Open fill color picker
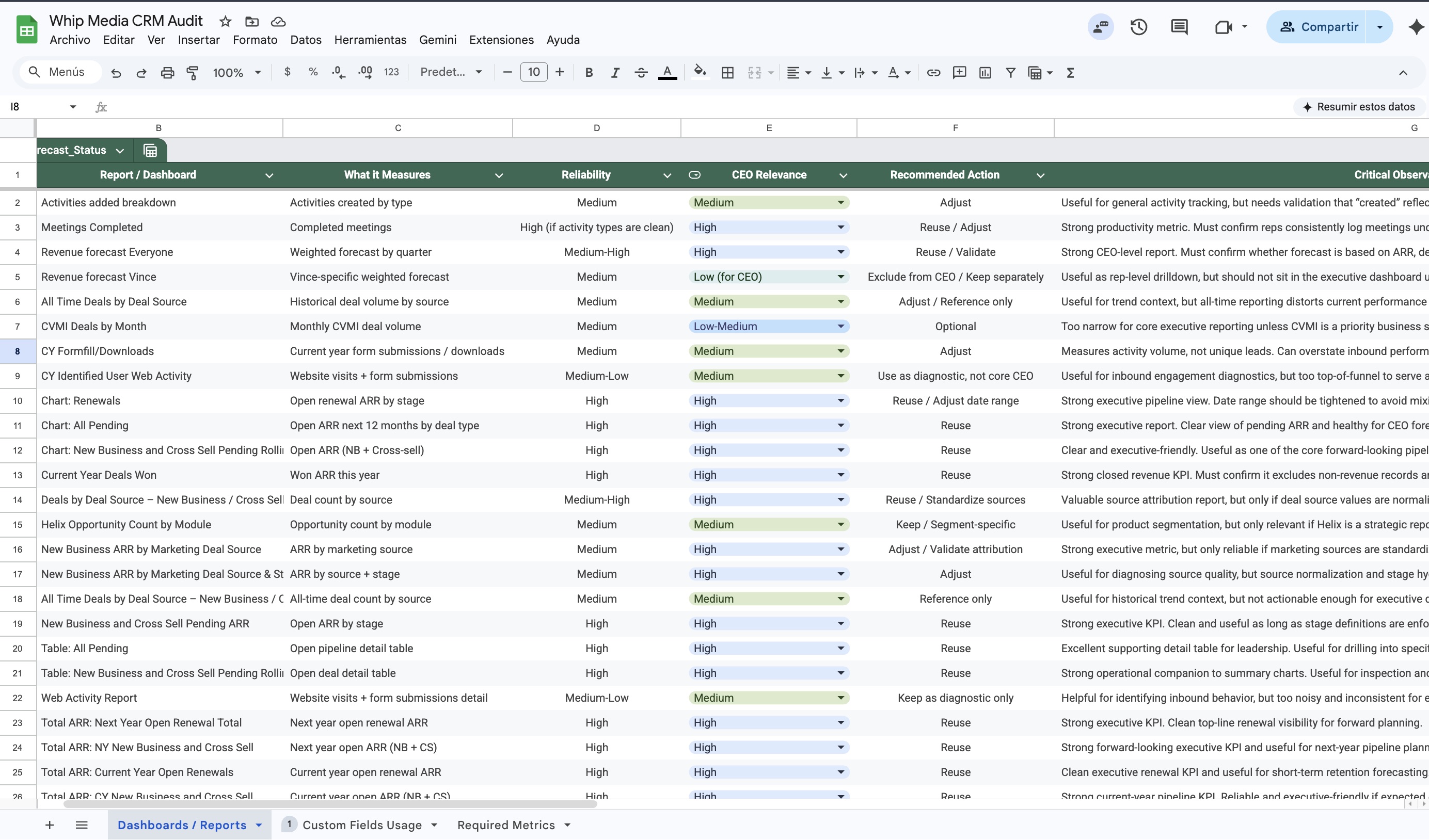 [x=701, y=73]
